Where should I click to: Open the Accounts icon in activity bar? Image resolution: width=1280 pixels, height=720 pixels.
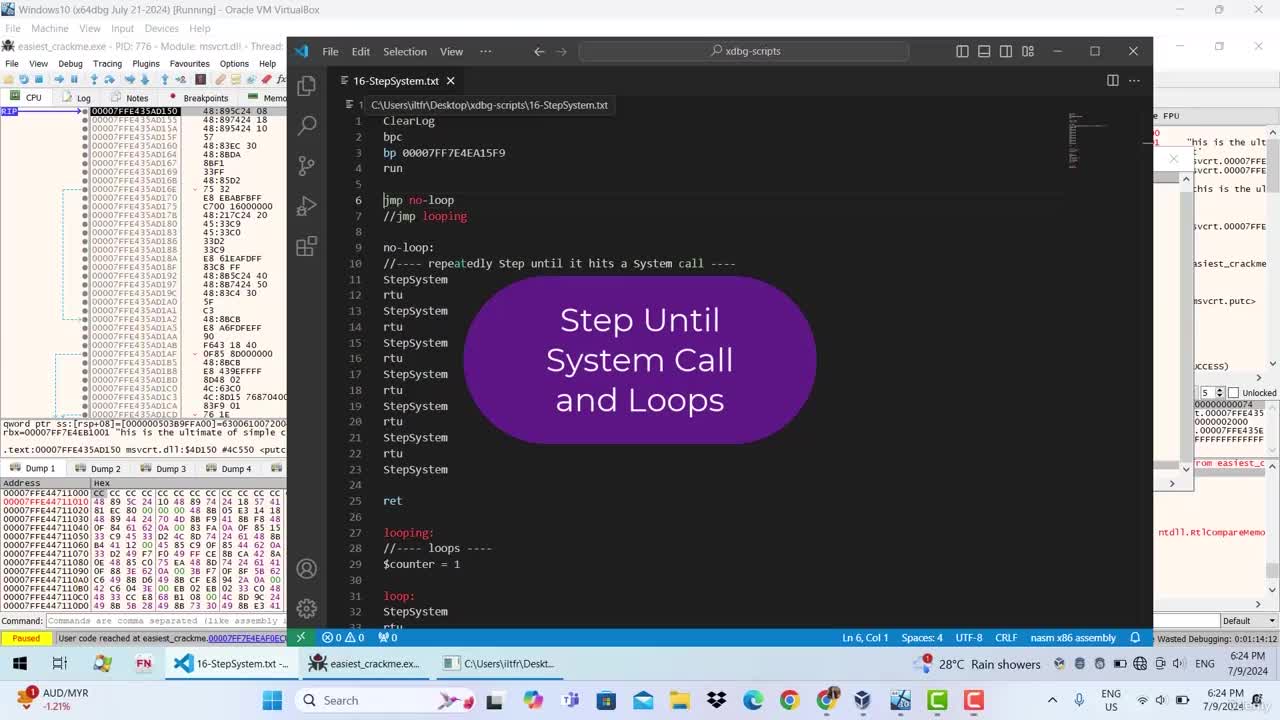(x=307, y=569)
